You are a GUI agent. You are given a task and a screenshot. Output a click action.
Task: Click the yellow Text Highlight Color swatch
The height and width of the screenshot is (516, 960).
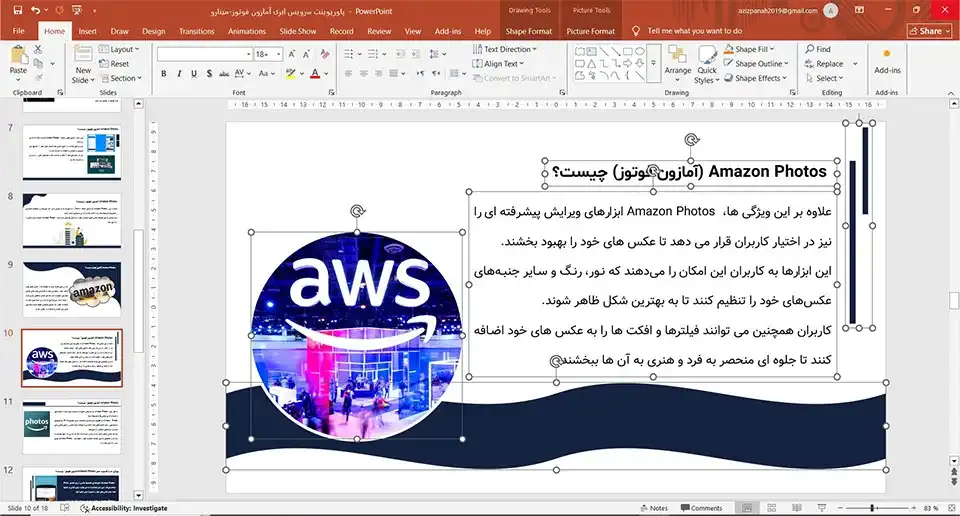[291, 73]
